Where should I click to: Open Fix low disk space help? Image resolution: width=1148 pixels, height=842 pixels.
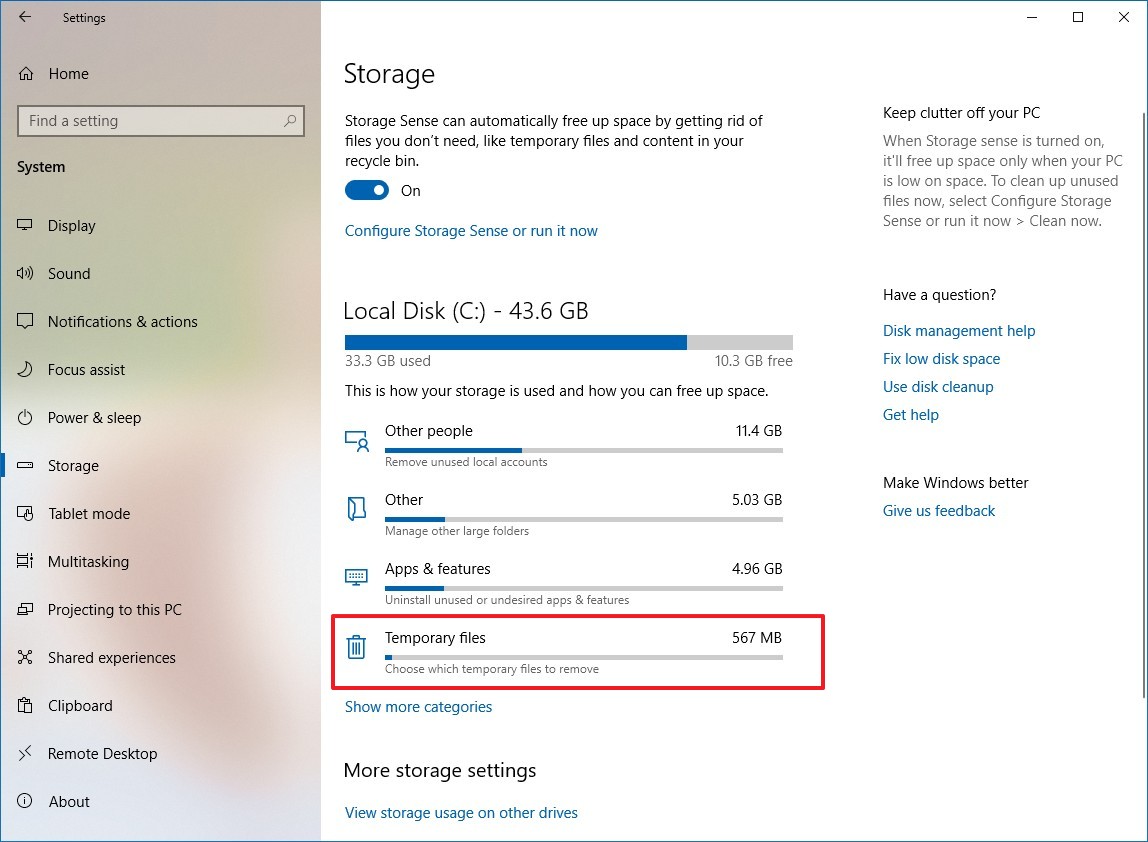click(x=941, y=359)
